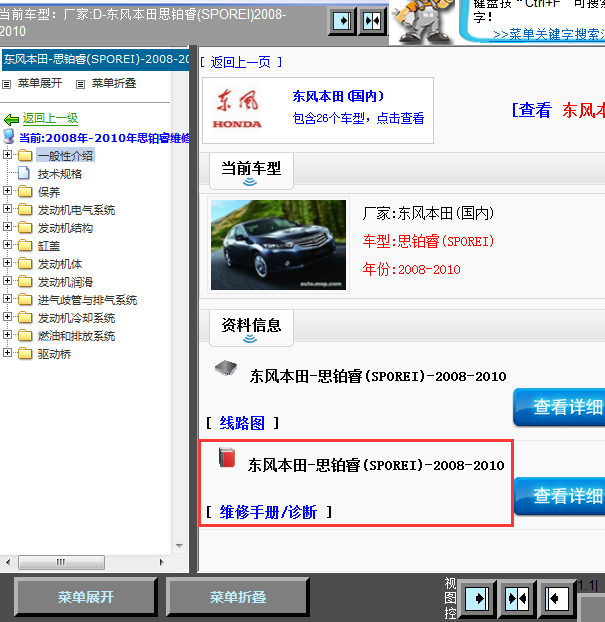The width and height of the screenshot is (605, 622).
Task: Click the gray wiring diagram chip icon
Action: [226, 369]
